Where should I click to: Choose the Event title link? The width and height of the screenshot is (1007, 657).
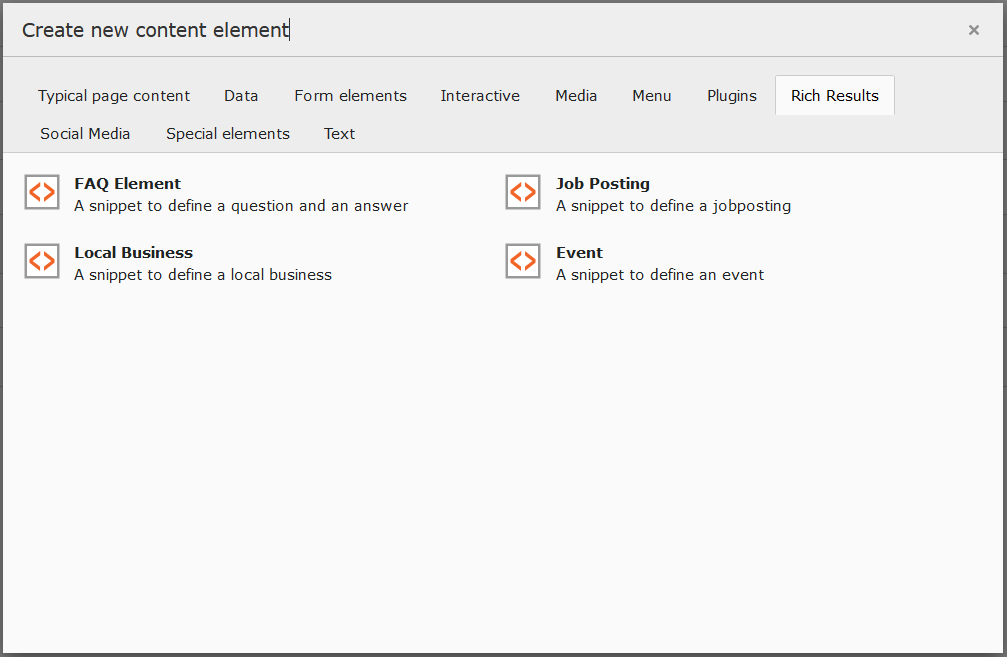(579, 253)
